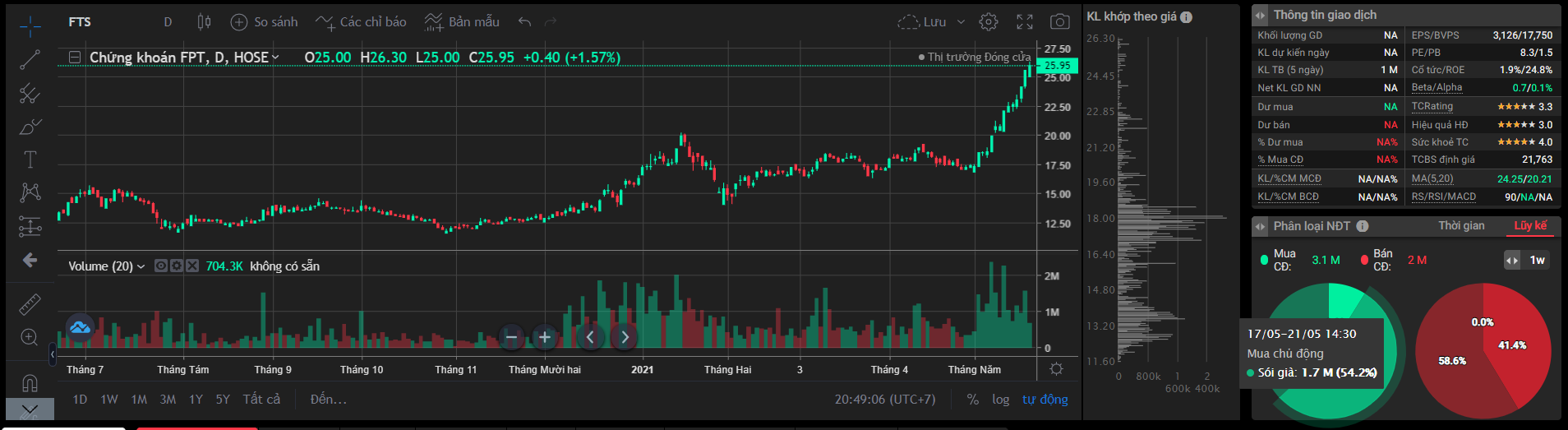
Task: Select the 1M time range
Action: [x=139, y=400]
